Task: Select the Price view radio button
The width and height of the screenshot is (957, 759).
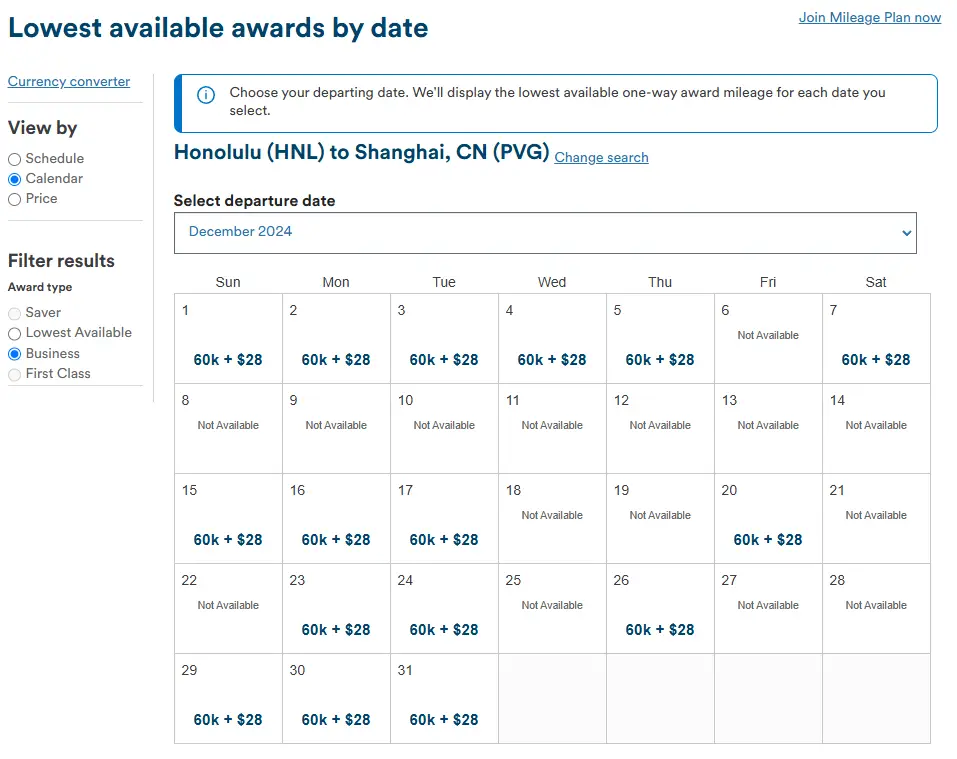Action: pyautogui.click(x=15, y=199)
